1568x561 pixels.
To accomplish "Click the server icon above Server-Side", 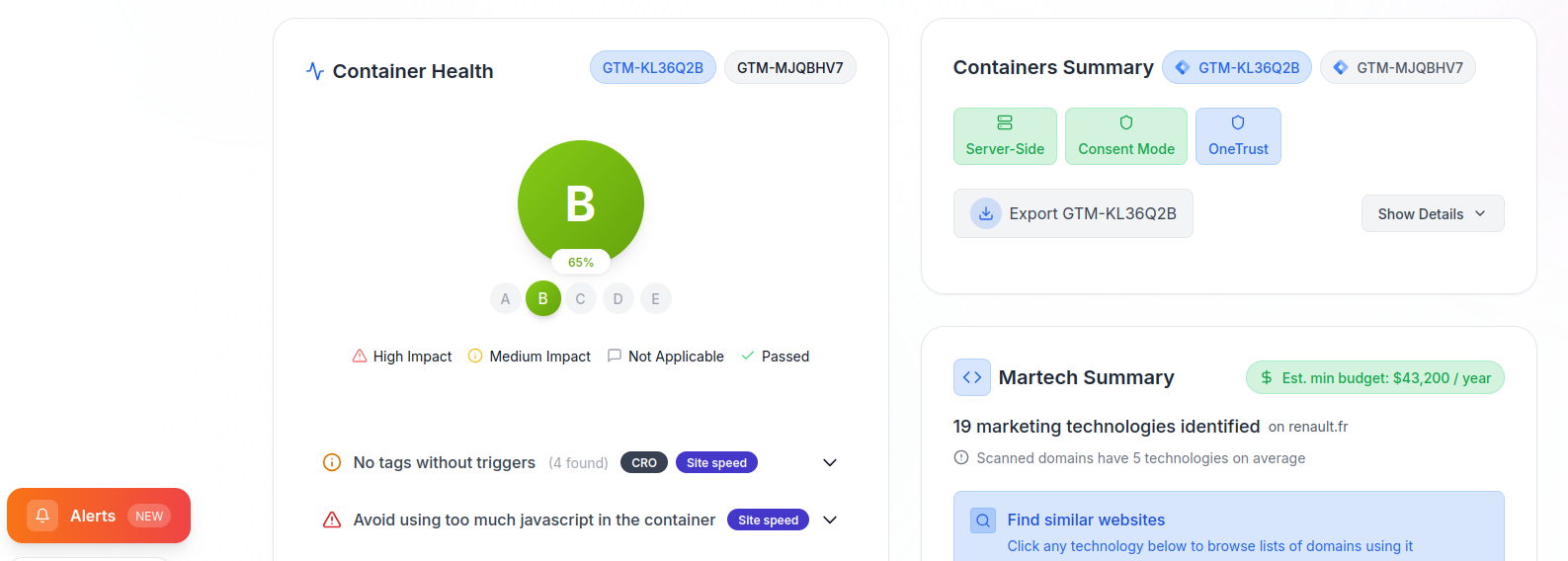I will click(x=1005, y=122).
